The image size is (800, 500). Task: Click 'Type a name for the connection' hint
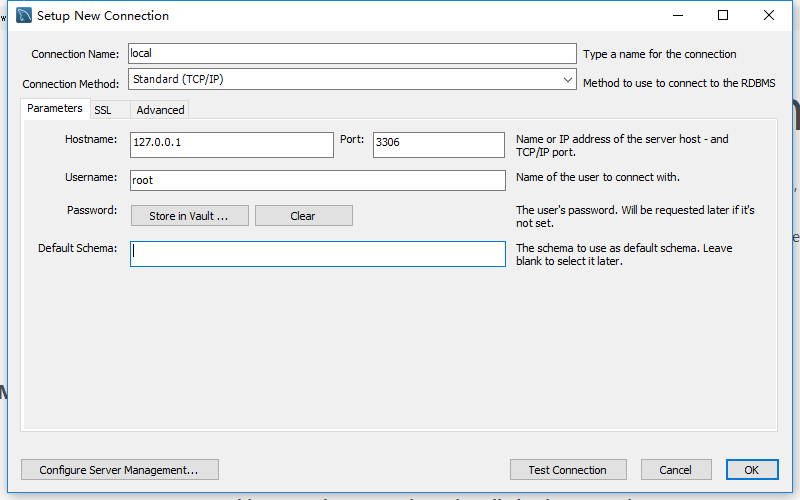(x=660, y=54)
